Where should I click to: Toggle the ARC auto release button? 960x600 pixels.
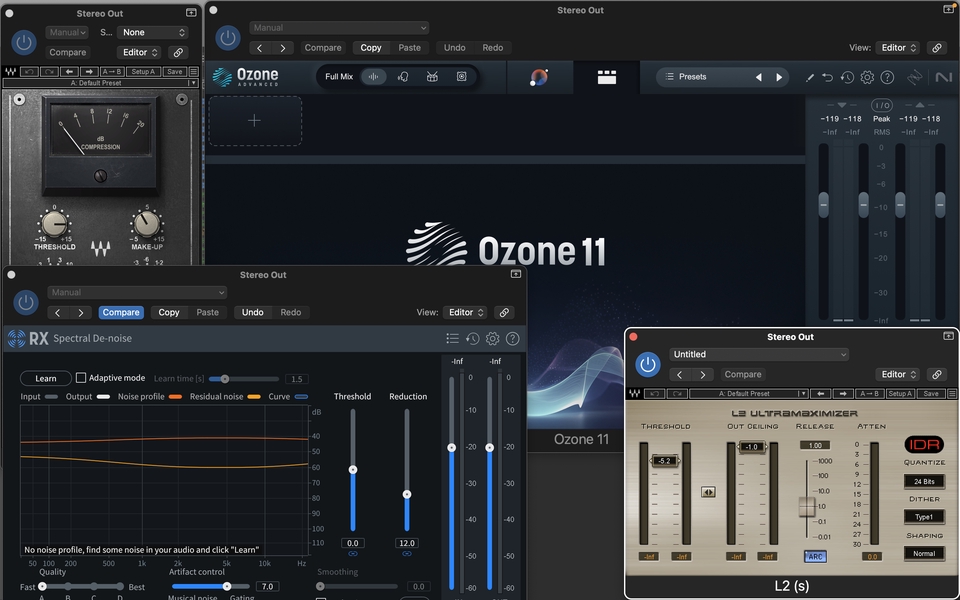point(814,556)
